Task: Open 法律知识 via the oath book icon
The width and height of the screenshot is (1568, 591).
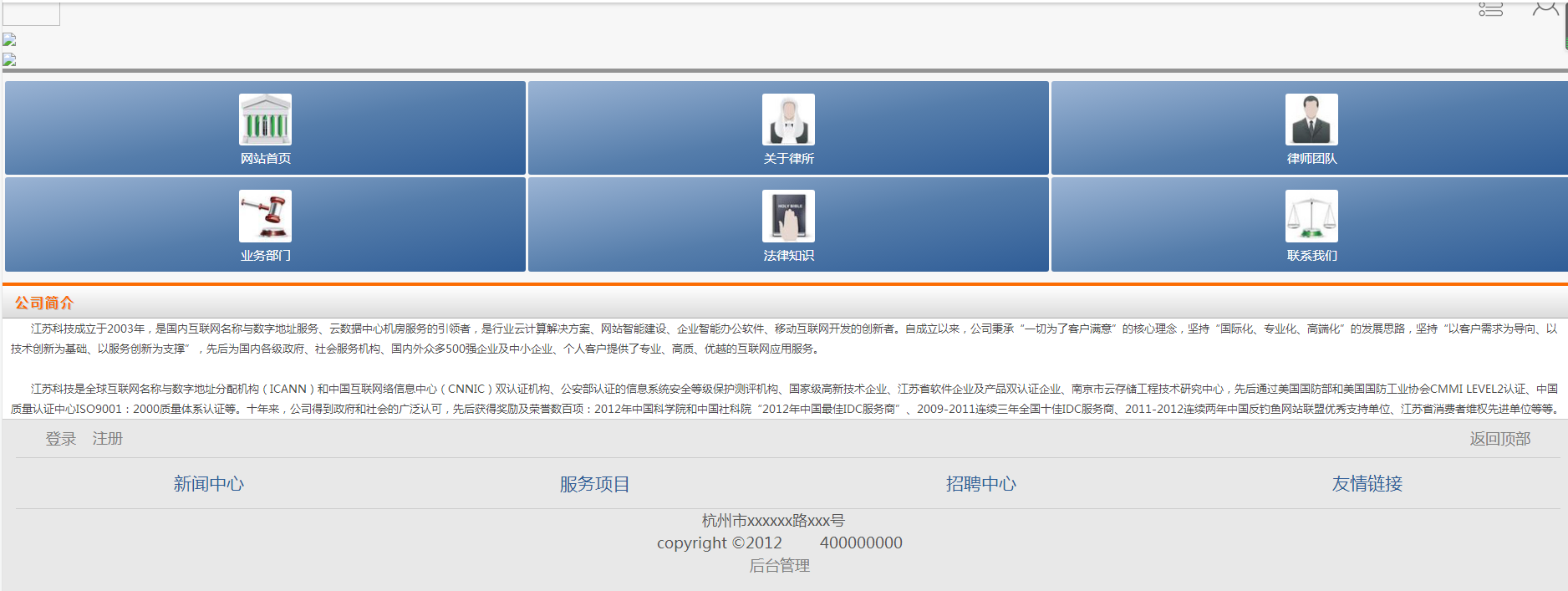Action: click(x=787, y=216)
